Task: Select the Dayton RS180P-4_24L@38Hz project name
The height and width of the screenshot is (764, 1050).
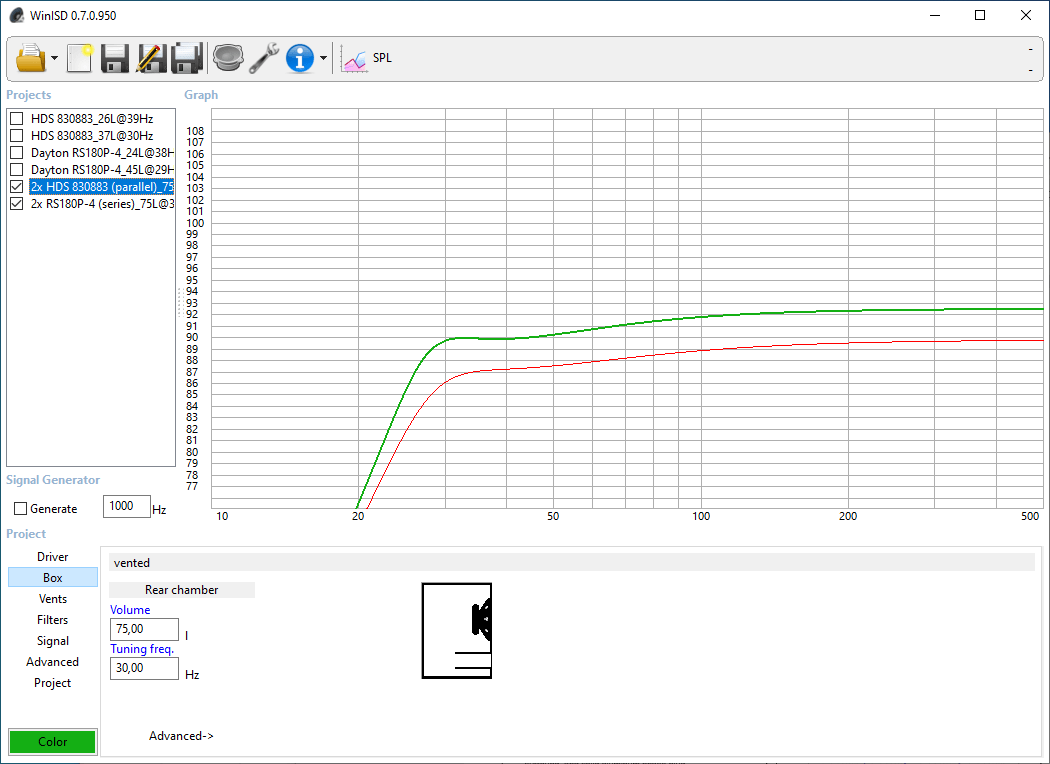Action: pyautogui.click(x=102, y=153)
